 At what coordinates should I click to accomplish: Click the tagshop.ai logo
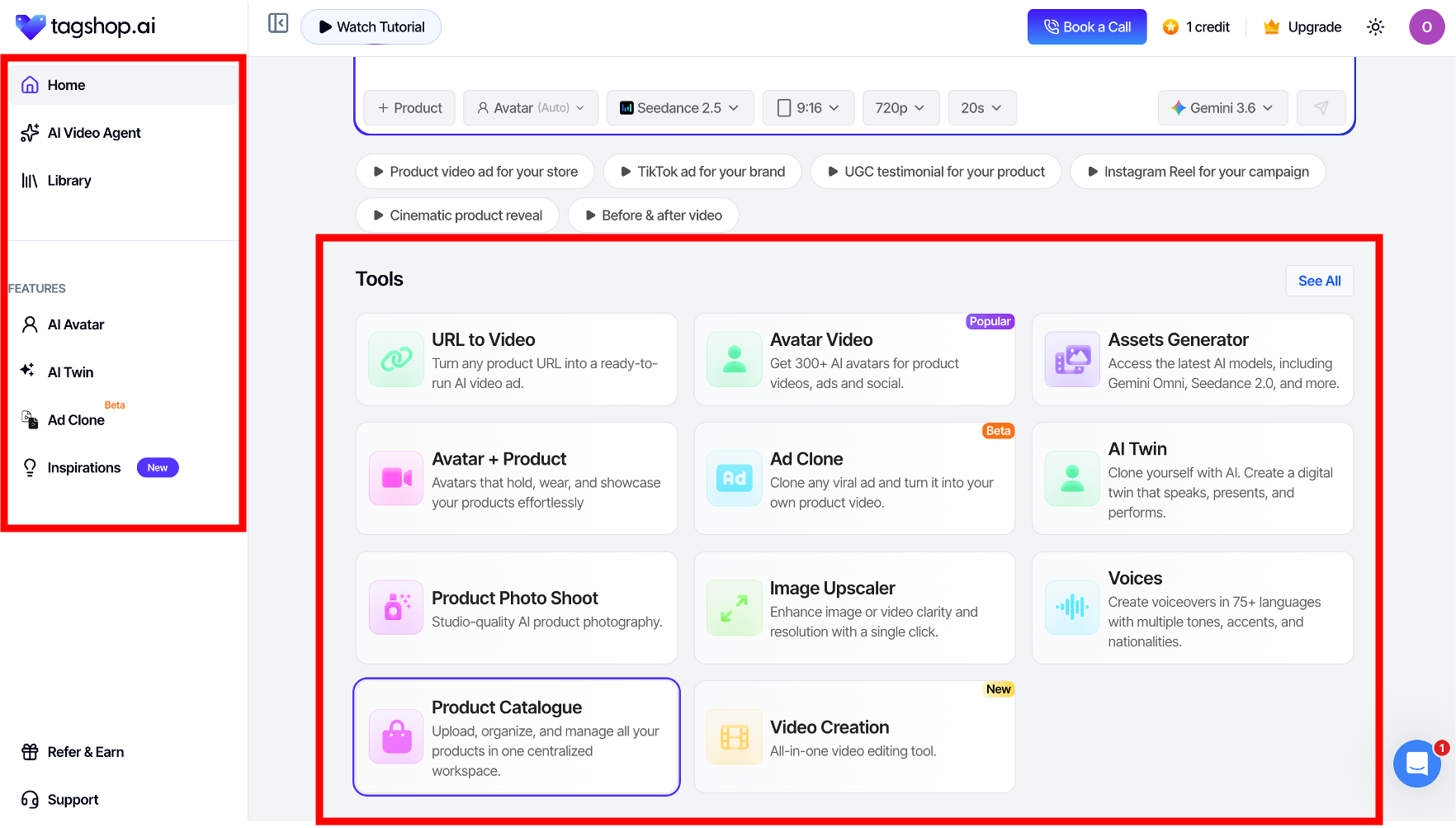86,26
